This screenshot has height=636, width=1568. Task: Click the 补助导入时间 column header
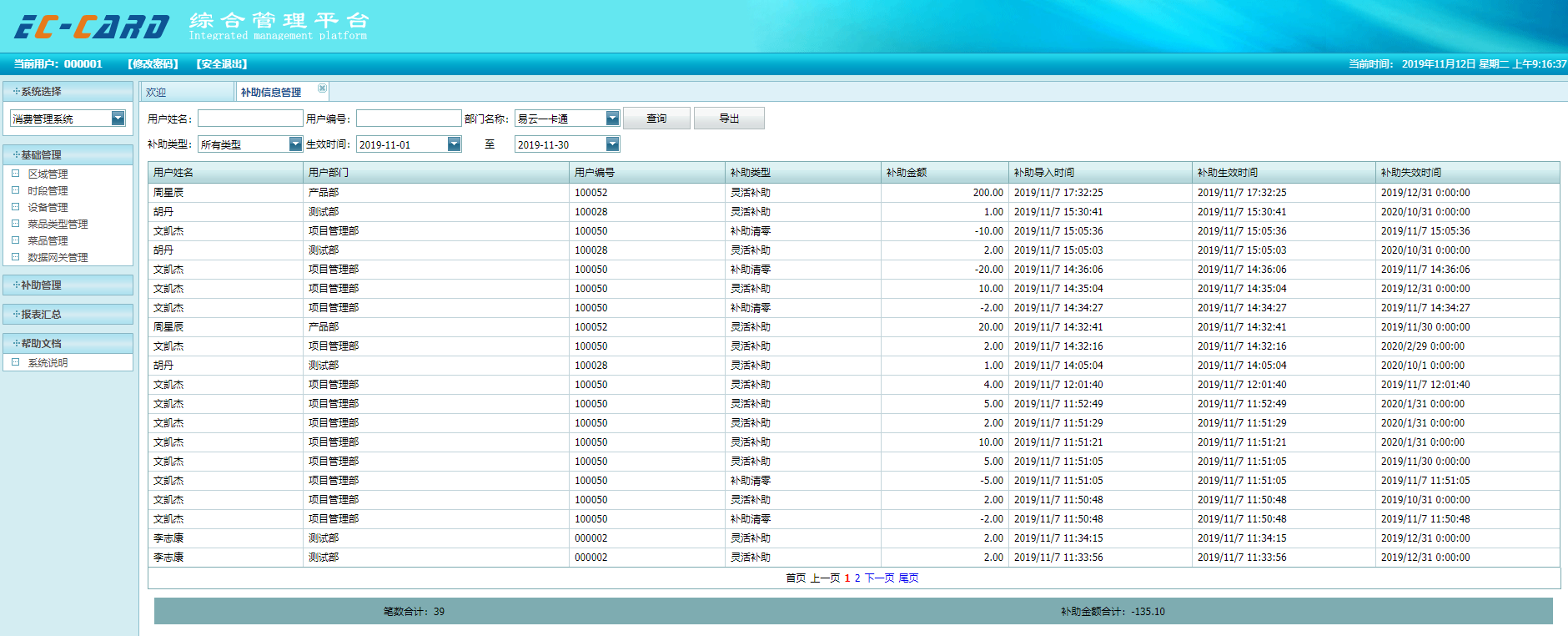tap(1100, 172)
